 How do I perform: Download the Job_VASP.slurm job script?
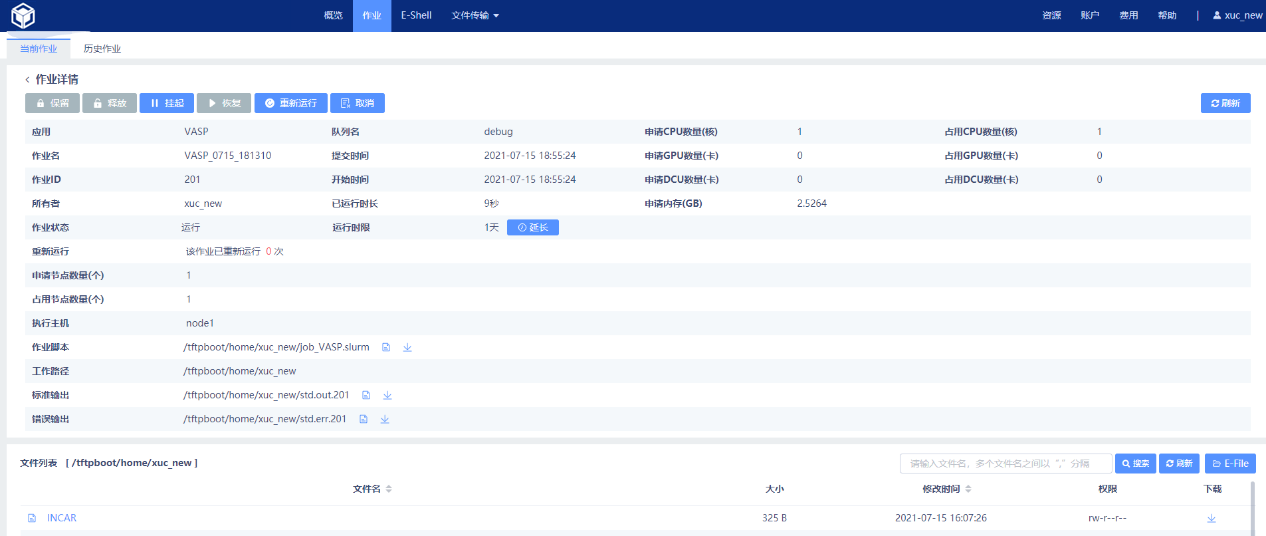[x=407, y=348]
